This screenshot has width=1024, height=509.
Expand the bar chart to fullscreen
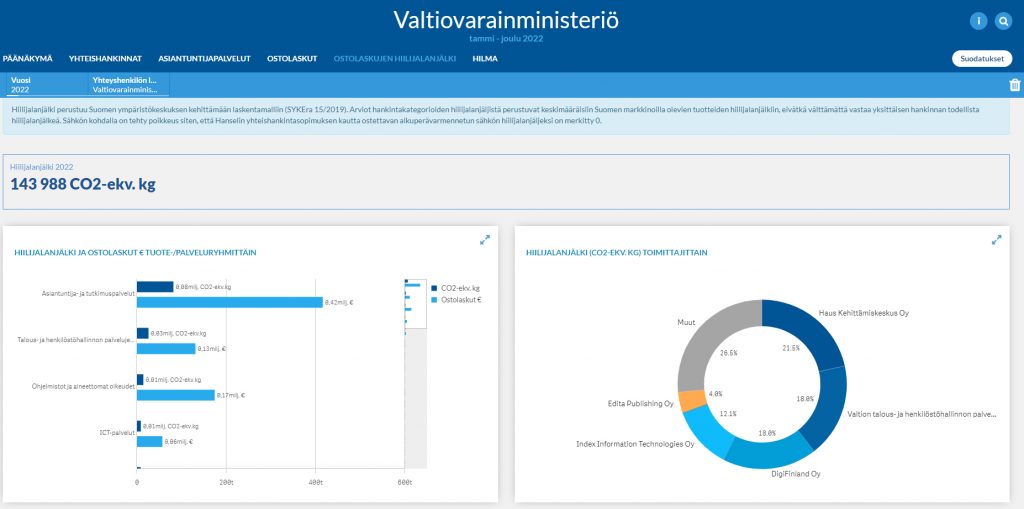(x=485, y=240)
